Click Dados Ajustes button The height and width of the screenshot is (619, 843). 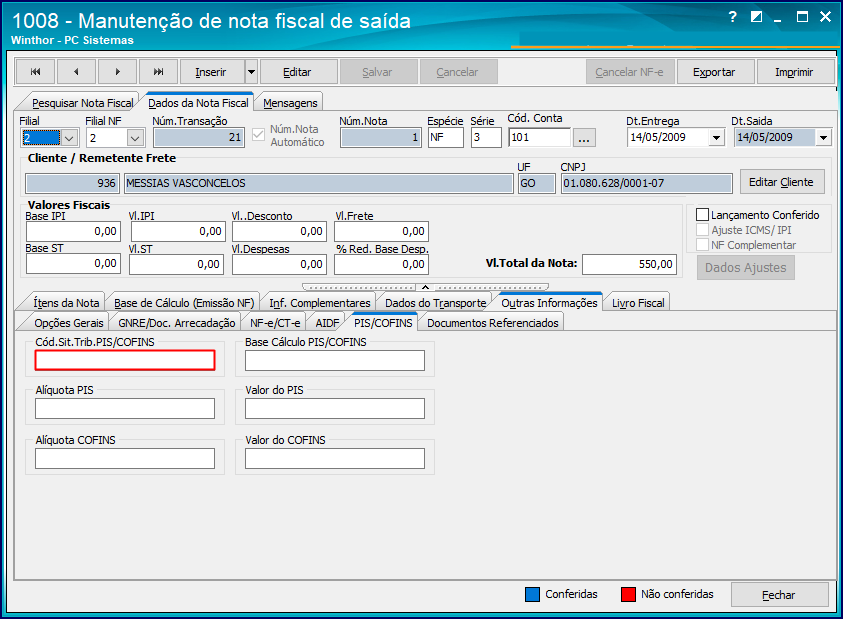[746, 267]
